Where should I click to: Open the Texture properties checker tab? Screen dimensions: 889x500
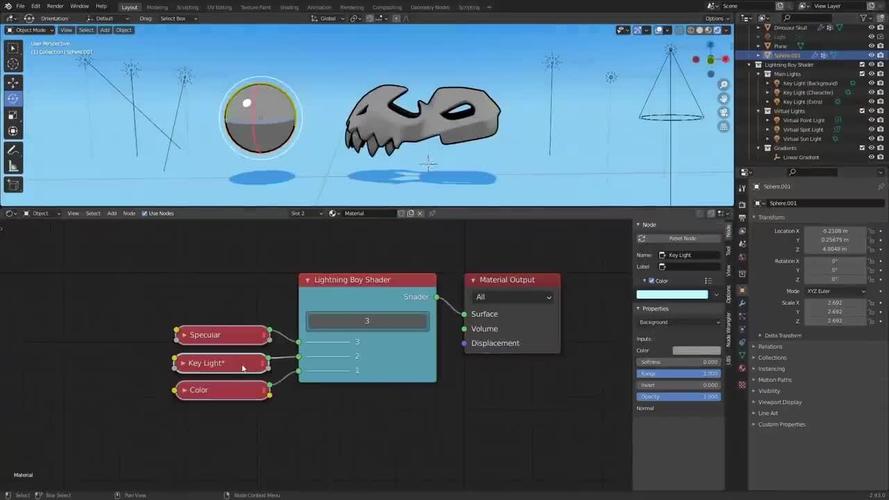point(742,385)
